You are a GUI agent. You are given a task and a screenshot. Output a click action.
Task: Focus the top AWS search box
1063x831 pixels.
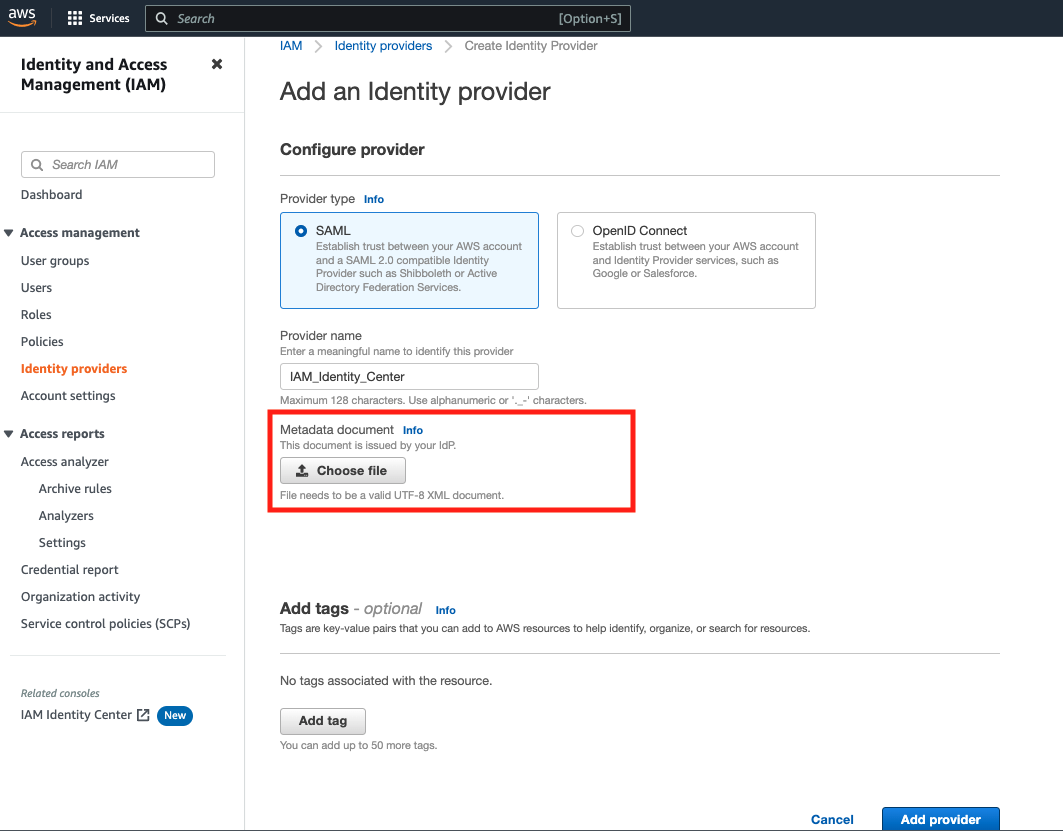(388, 18)
